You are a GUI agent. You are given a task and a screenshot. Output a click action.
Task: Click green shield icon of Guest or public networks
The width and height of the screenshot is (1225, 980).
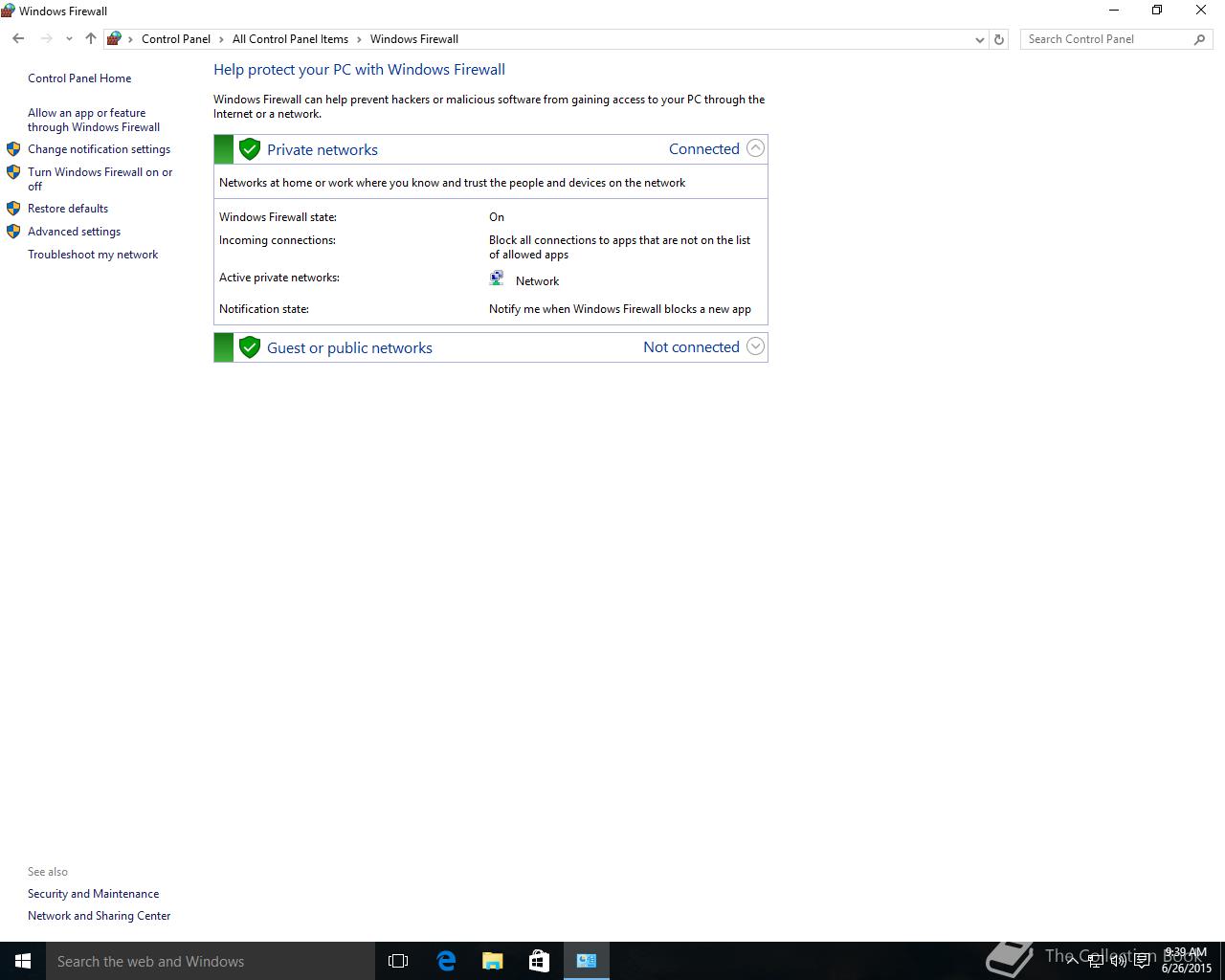[250, 347]
